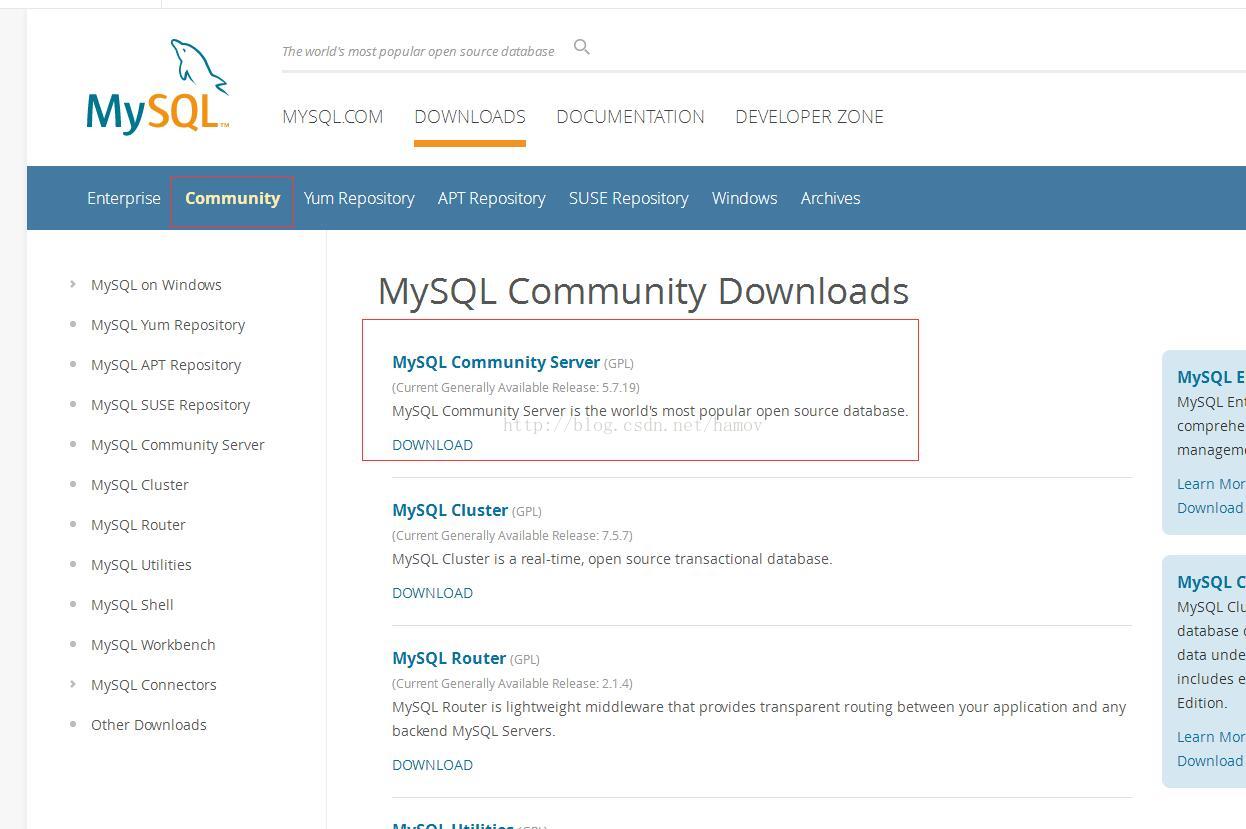Click Download in second right promo box

(1211, 761)
